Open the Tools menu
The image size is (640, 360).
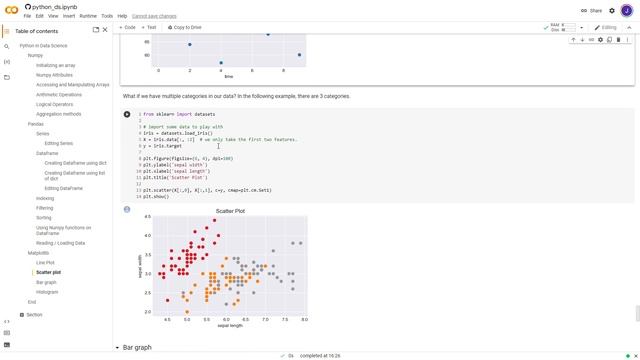coord(107,16)
